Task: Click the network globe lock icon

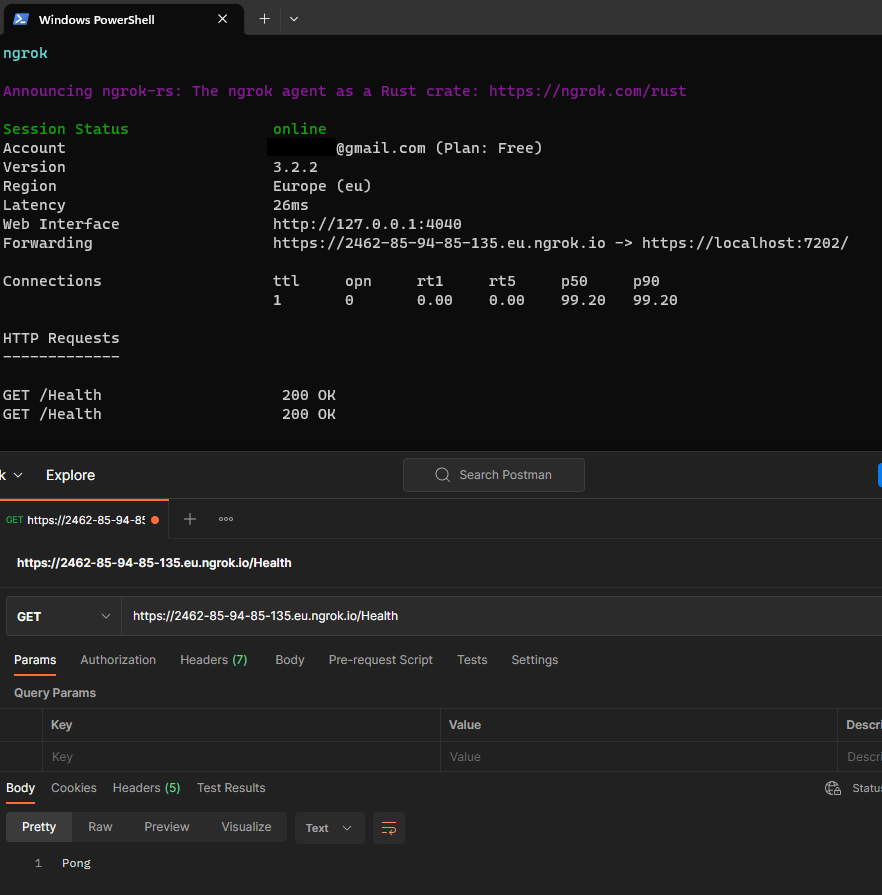Action: click(x=833, y=788)
